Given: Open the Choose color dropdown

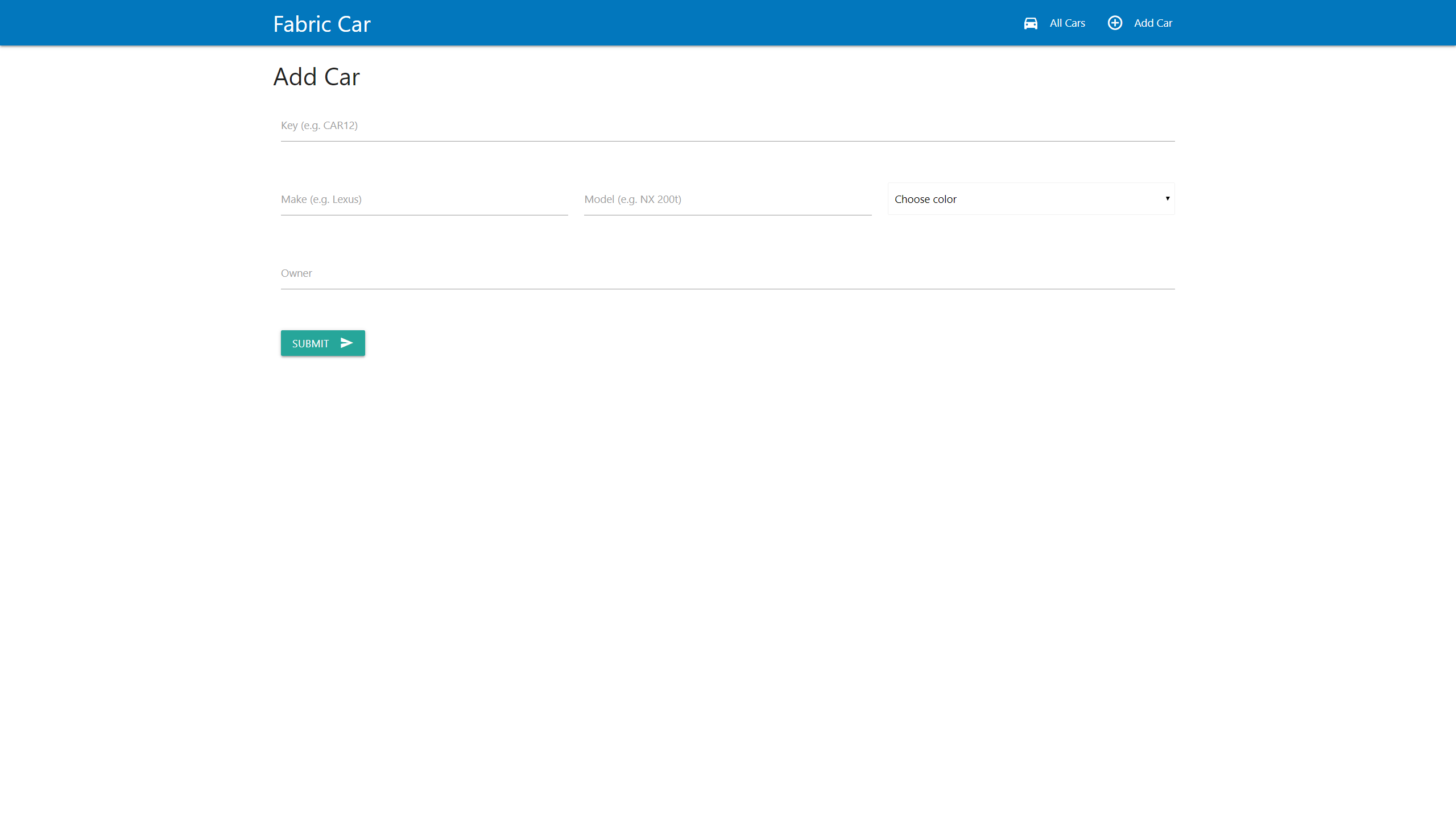Looking at the screenshot, I should click(1031, 199).
